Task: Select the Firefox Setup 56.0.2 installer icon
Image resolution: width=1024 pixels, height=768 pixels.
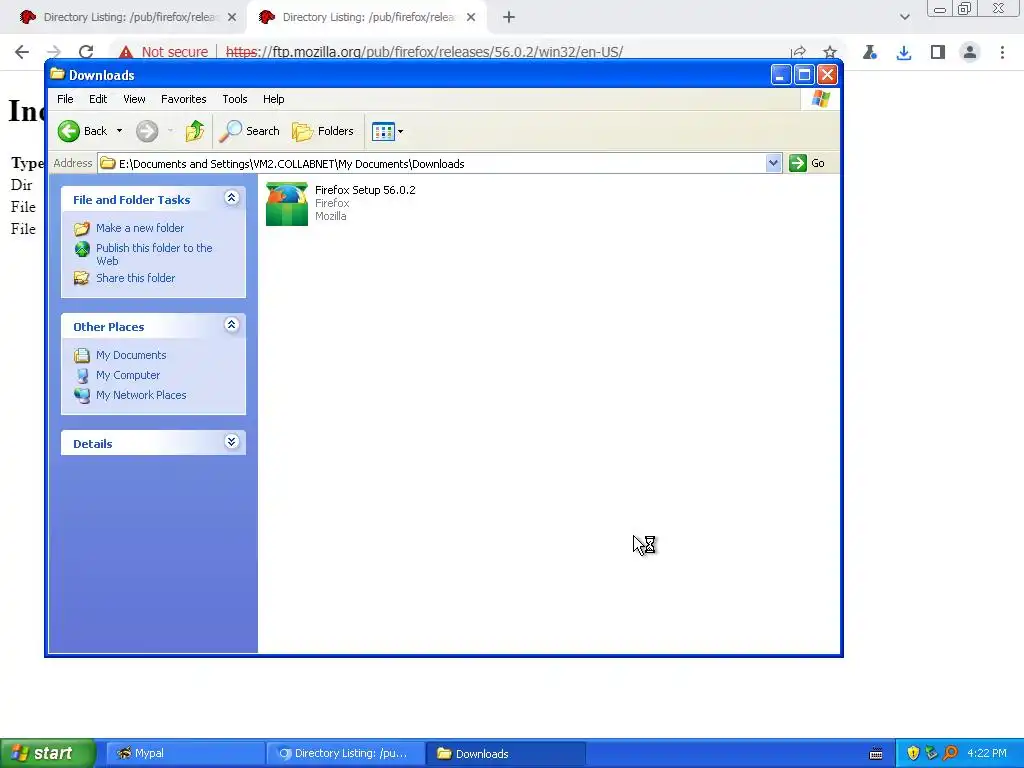Action: tap(287, 204)
